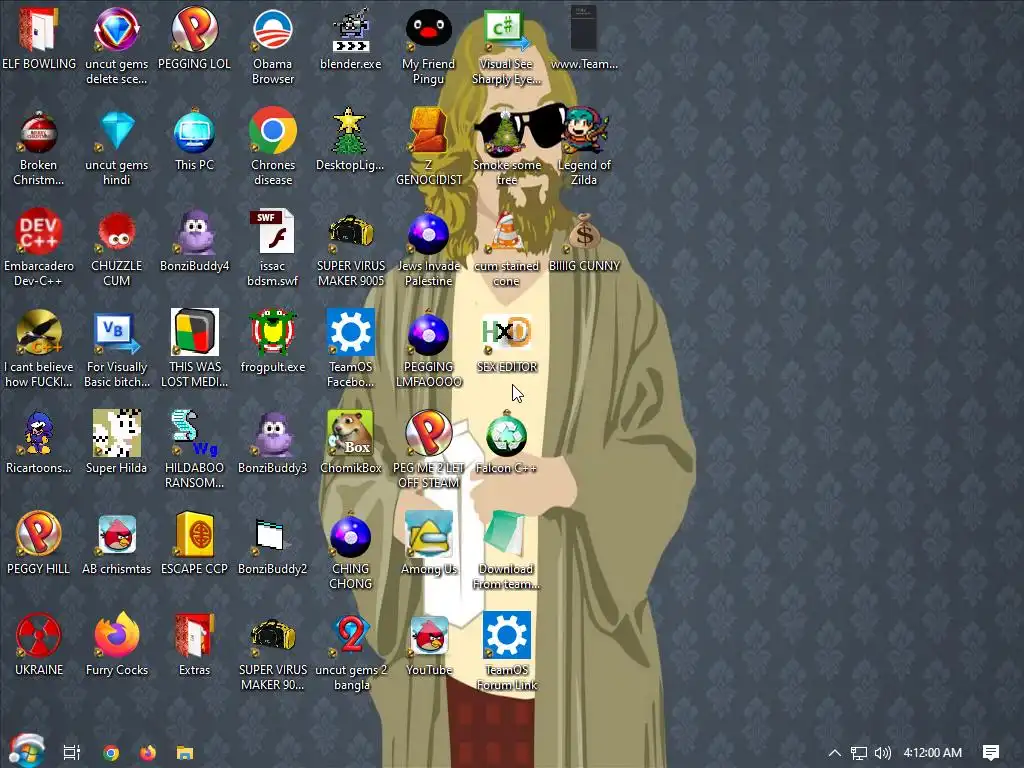Click the 4:12:00 AM taskbar clock
This screenshot has height=768, width=1024.
tap(933, 752)
